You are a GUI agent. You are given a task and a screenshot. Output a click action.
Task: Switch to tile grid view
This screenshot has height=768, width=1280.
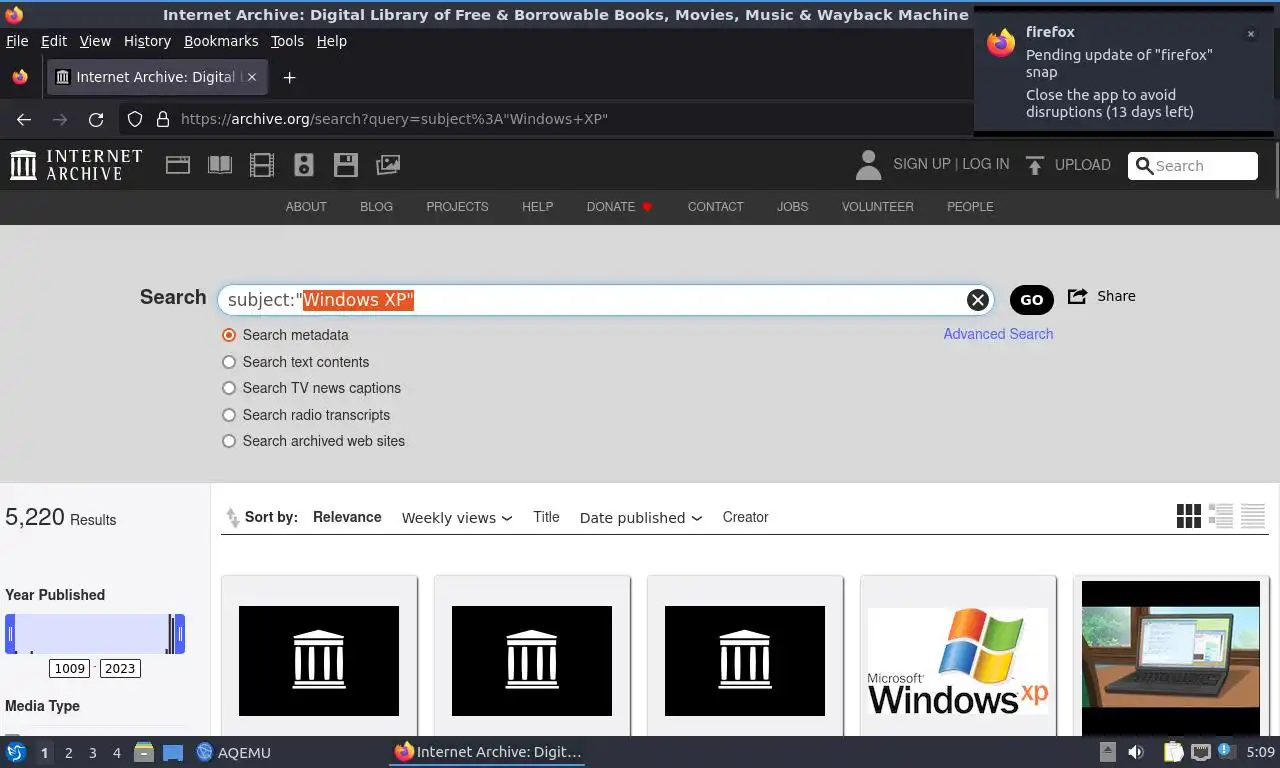click(1189, 516)
